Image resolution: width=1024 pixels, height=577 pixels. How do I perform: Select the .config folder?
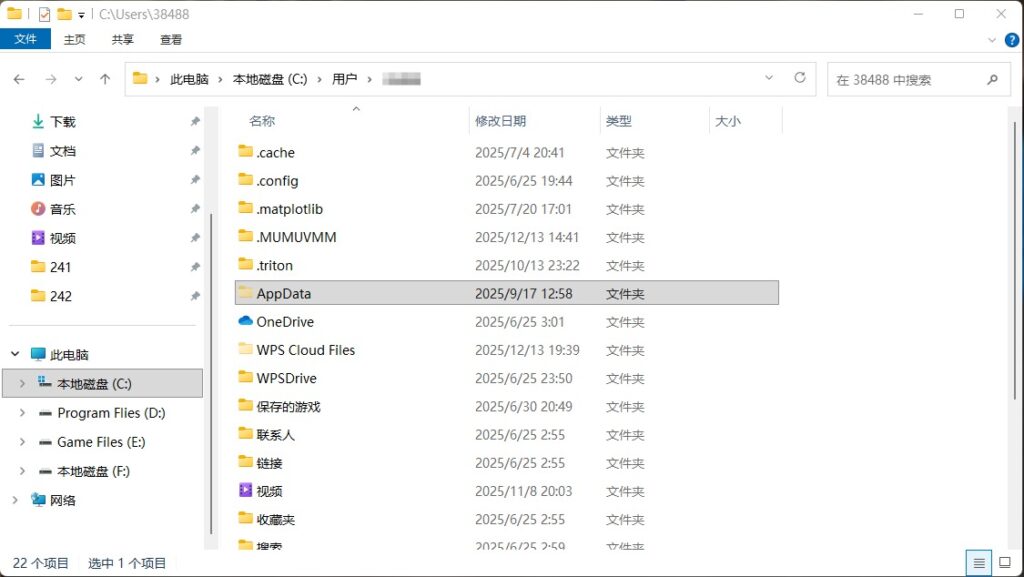277,181
